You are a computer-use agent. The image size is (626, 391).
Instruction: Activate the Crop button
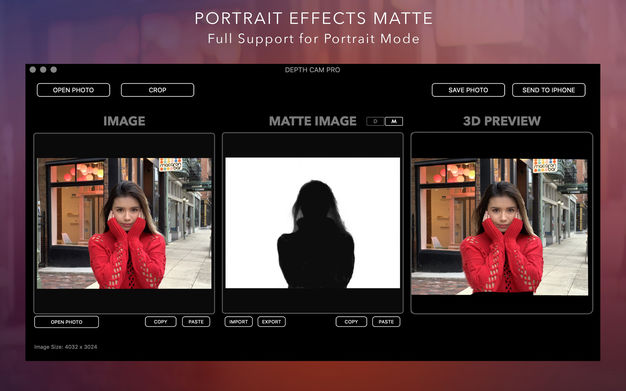pyautogui.click(x=157, y=90)
